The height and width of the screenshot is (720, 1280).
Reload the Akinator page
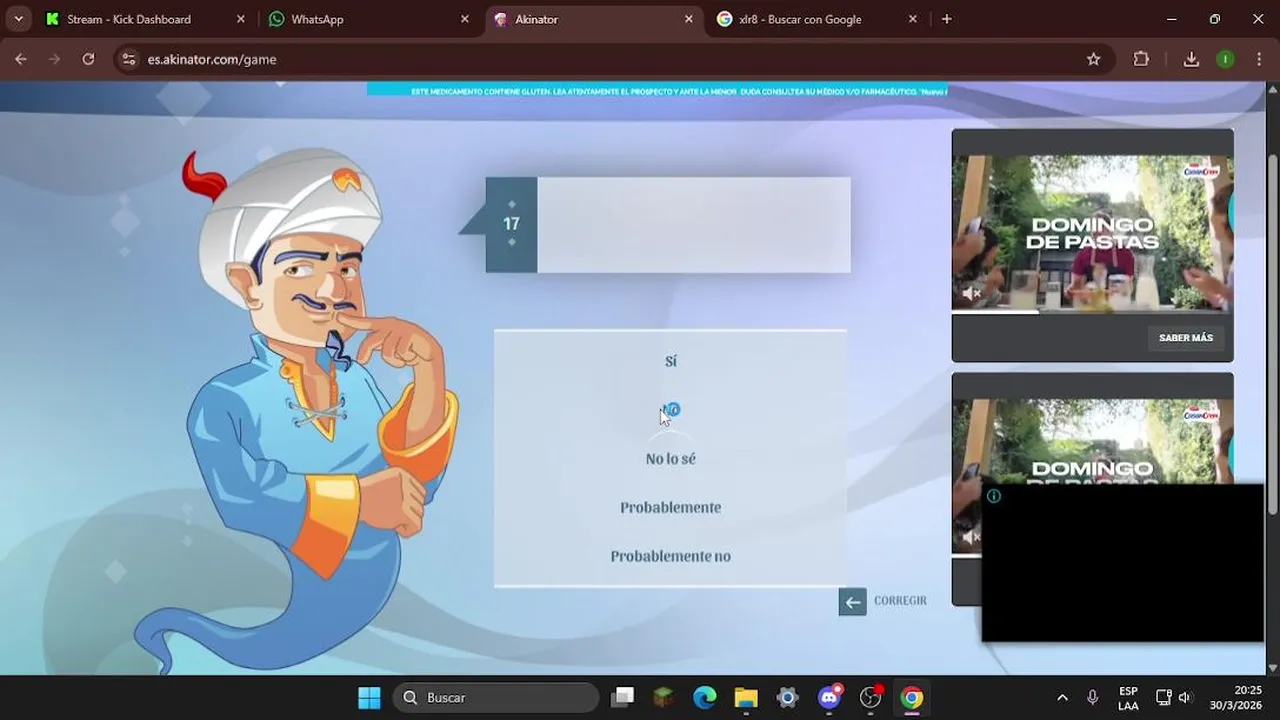click(88, 59)
